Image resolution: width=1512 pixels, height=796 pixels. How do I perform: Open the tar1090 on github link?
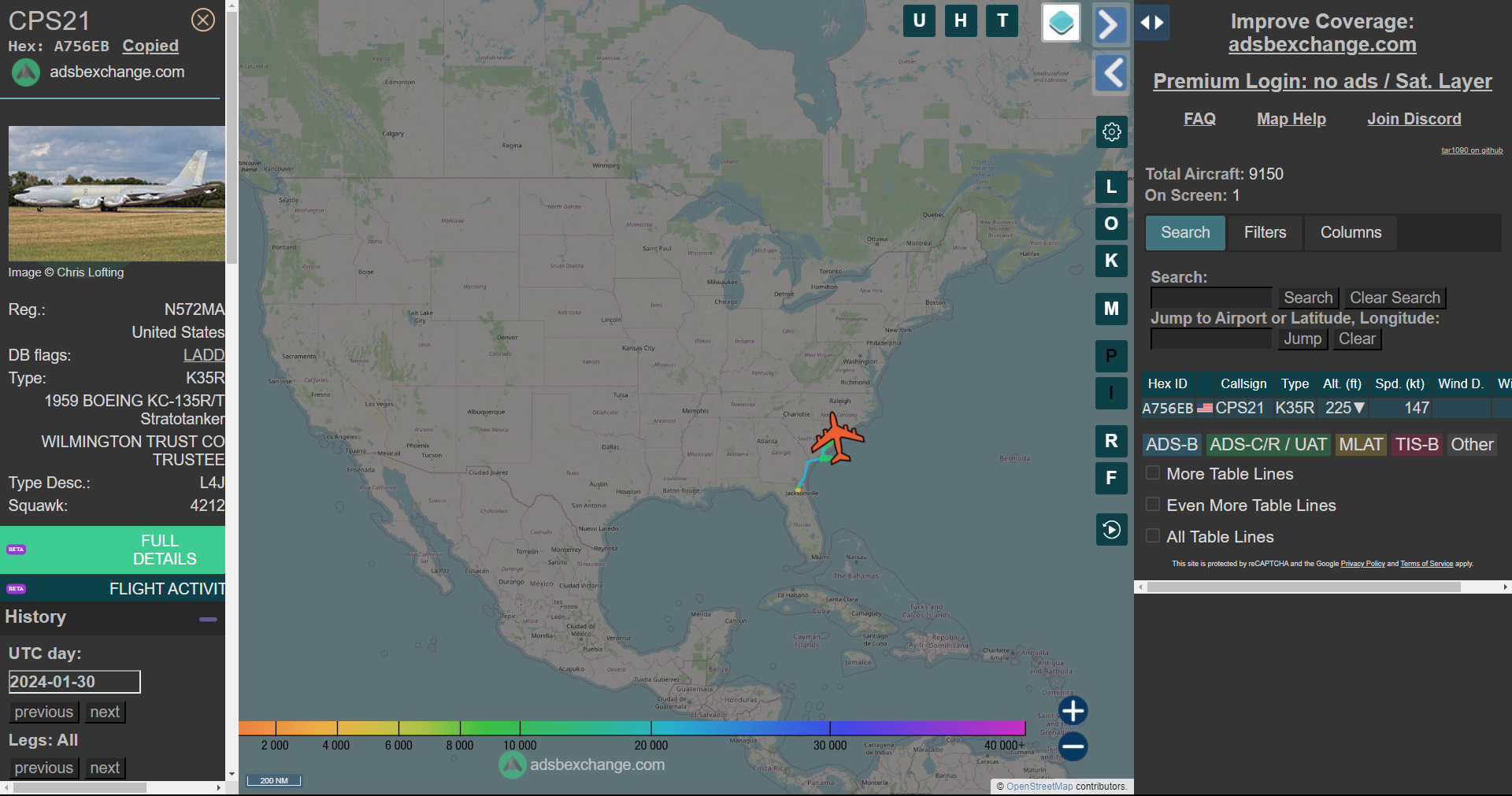(1472, 150)
